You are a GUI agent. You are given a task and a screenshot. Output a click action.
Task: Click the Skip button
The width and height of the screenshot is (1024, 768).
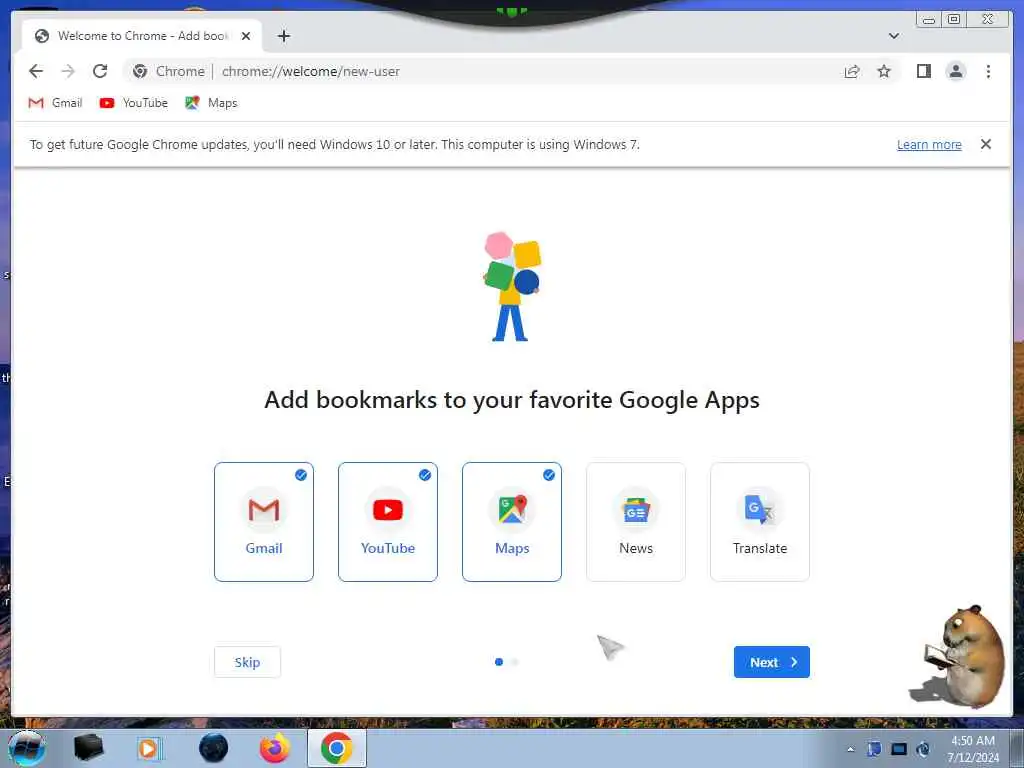coord(248,662)
